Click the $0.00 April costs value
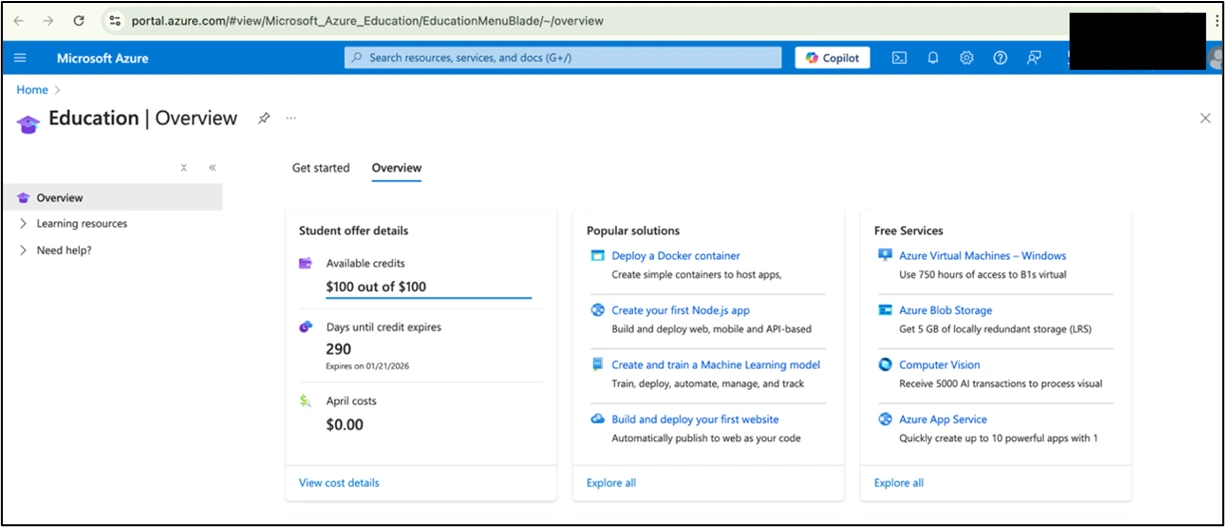The width and height of the screenshot is (1225, 527). (345, 425)
